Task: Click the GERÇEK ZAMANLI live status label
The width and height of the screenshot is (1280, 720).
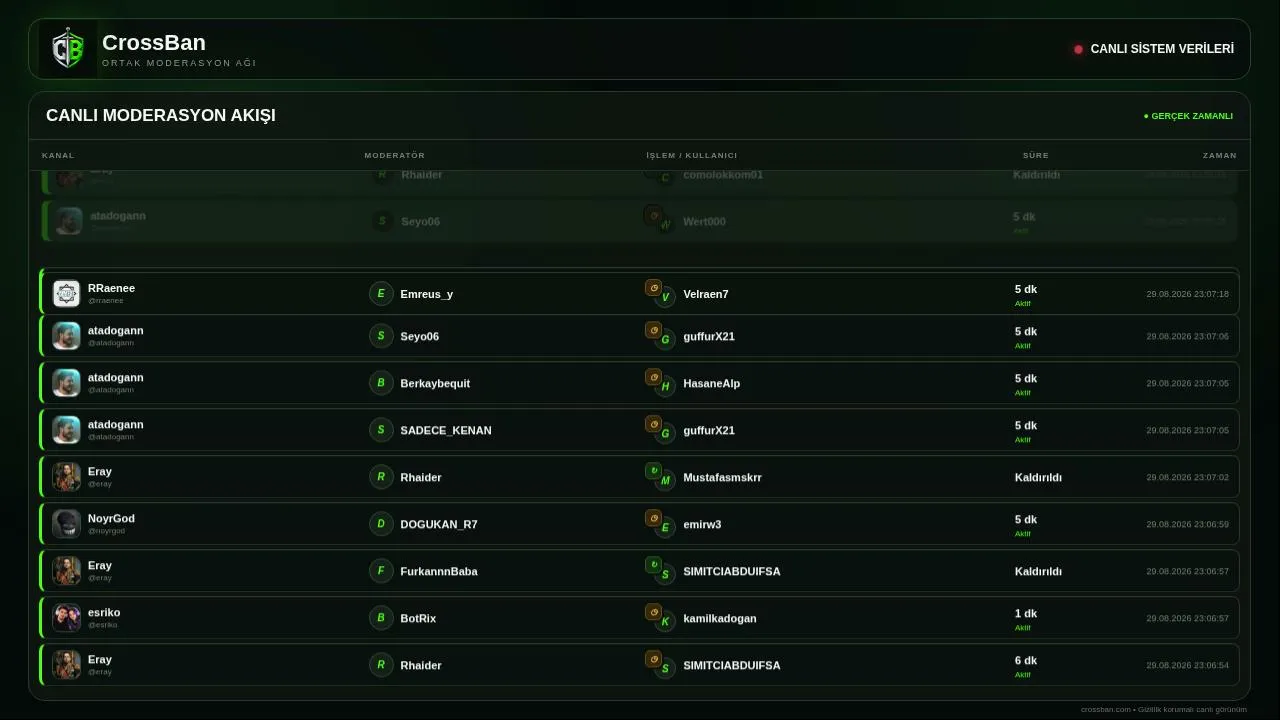Action: (1192, 116)
